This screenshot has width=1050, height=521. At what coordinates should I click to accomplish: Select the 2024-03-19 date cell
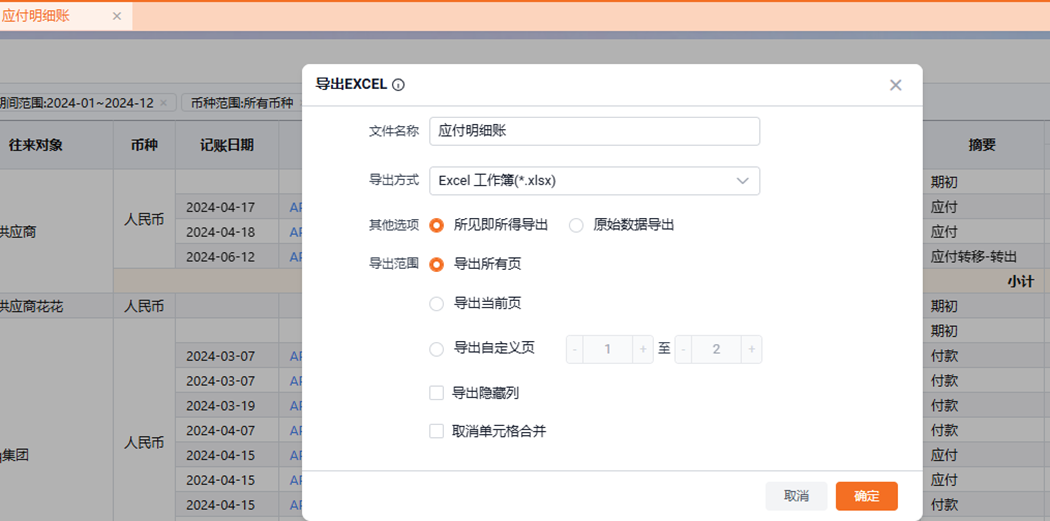(227, 406)
